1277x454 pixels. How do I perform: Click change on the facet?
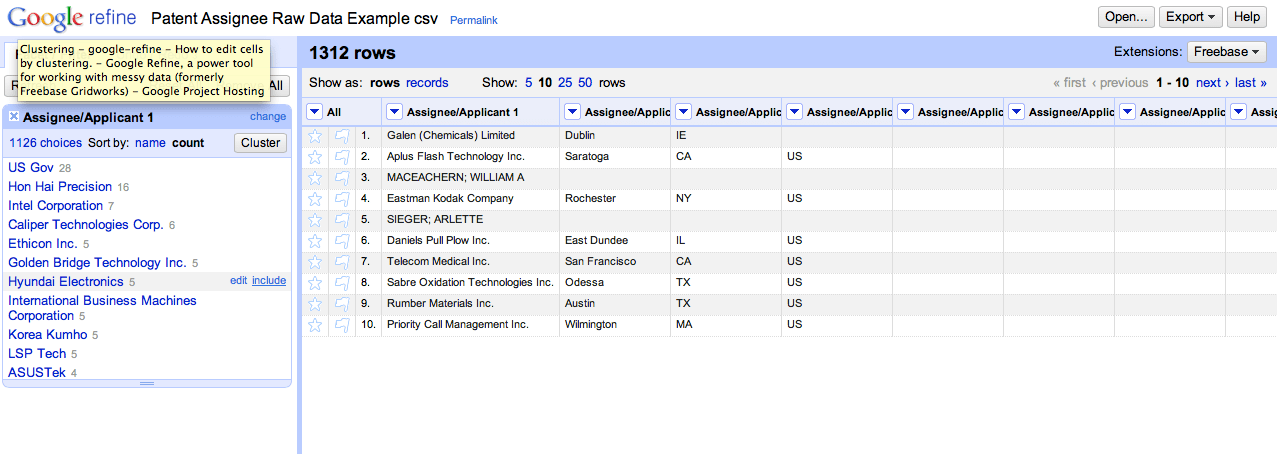tap(268, 117)
